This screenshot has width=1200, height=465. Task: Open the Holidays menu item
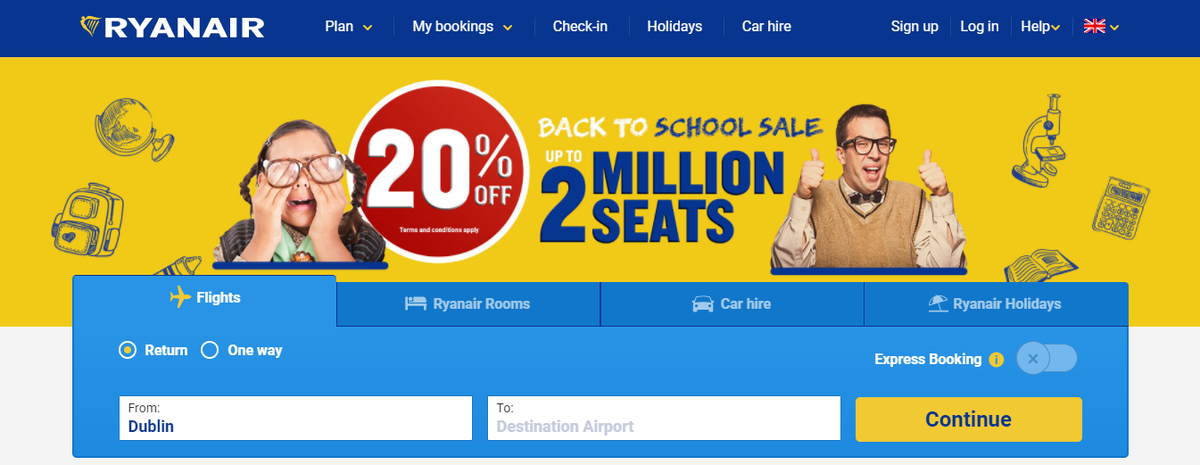point(674,27)
